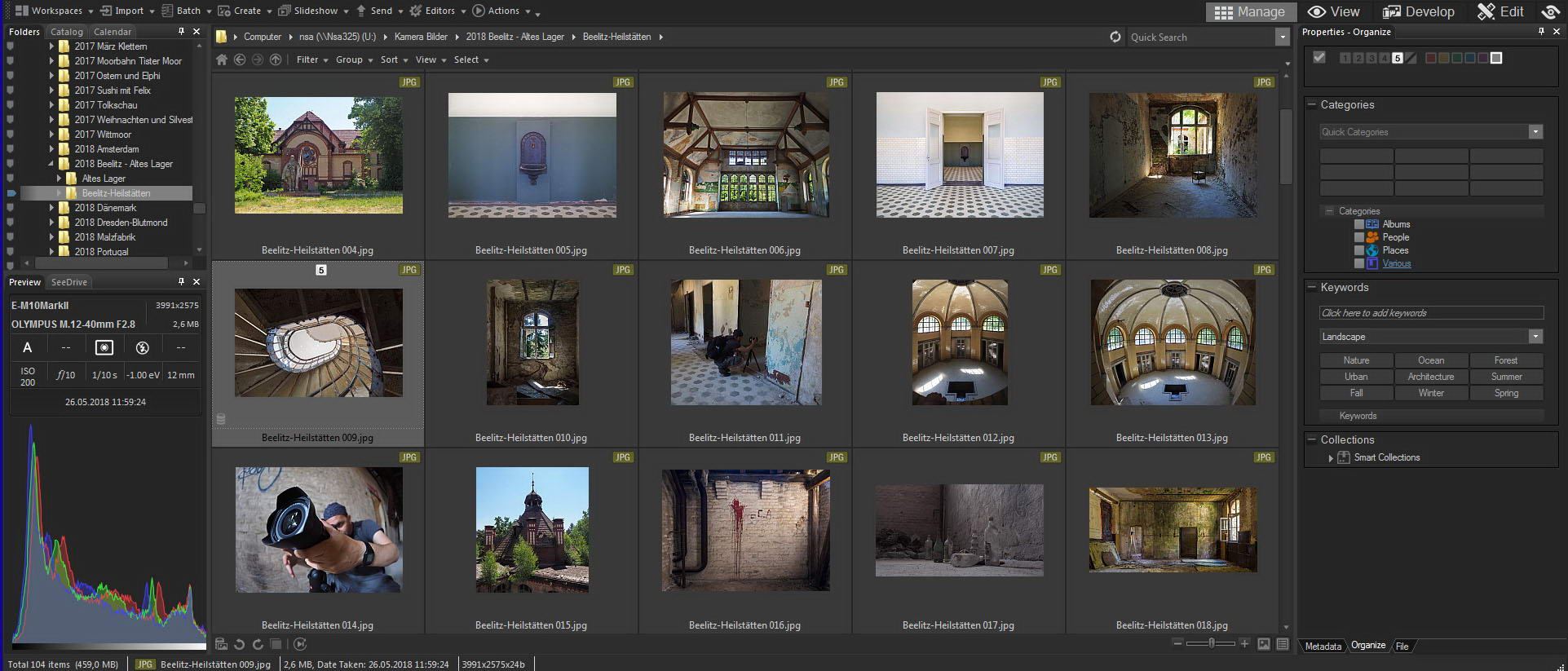Click the spot metering mode icon
The width and height of the screenshot is (1568, 671).
point(104,347)
